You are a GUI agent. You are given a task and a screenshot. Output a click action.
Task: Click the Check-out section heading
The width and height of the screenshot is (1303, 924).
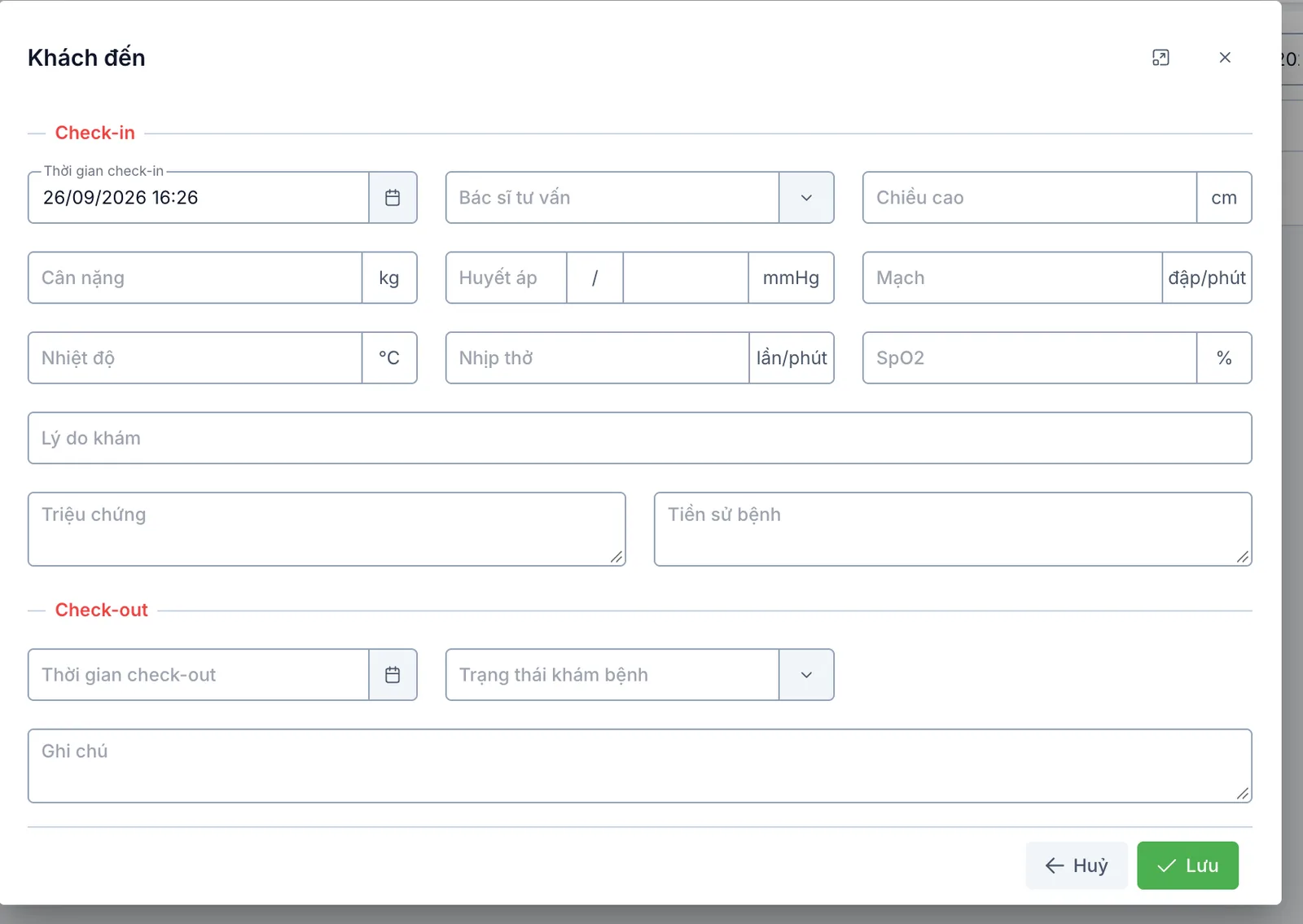pos(101,610)
